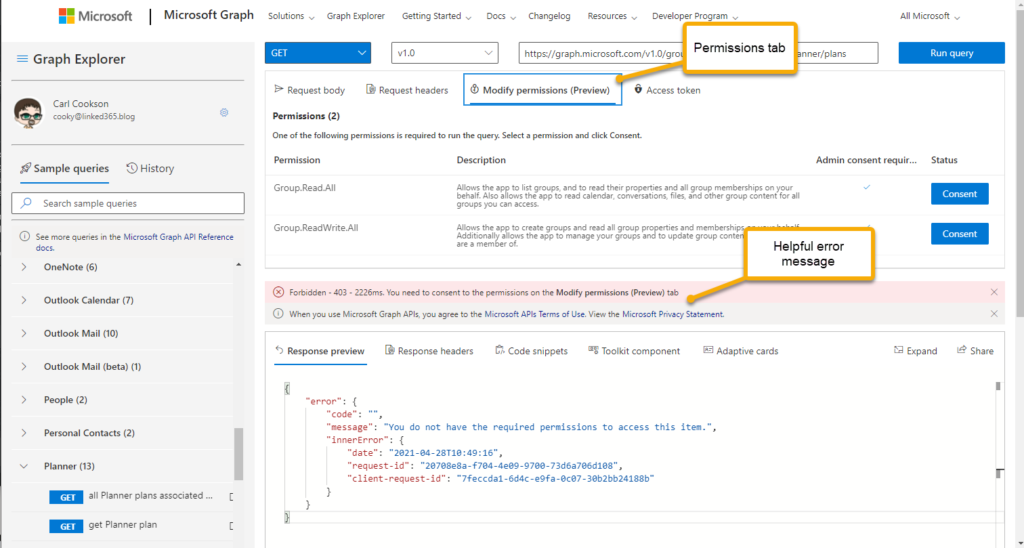Click the Microsoft logo
The height and width of the screenshot is (548, 1024).
tap(95, 16)
